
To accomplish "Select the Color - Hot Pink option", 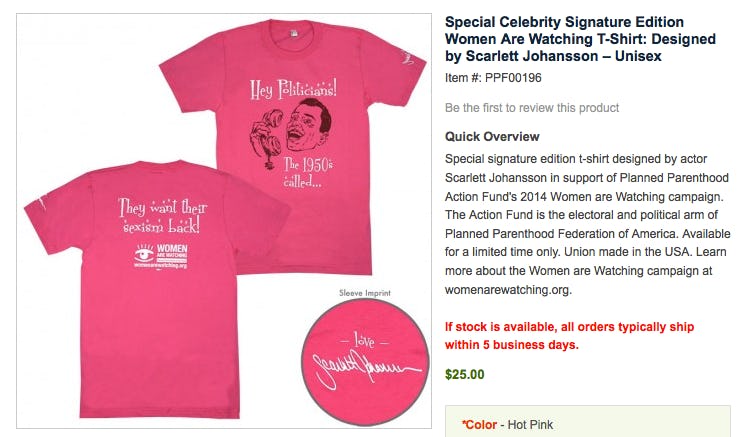I will [507, 425].
